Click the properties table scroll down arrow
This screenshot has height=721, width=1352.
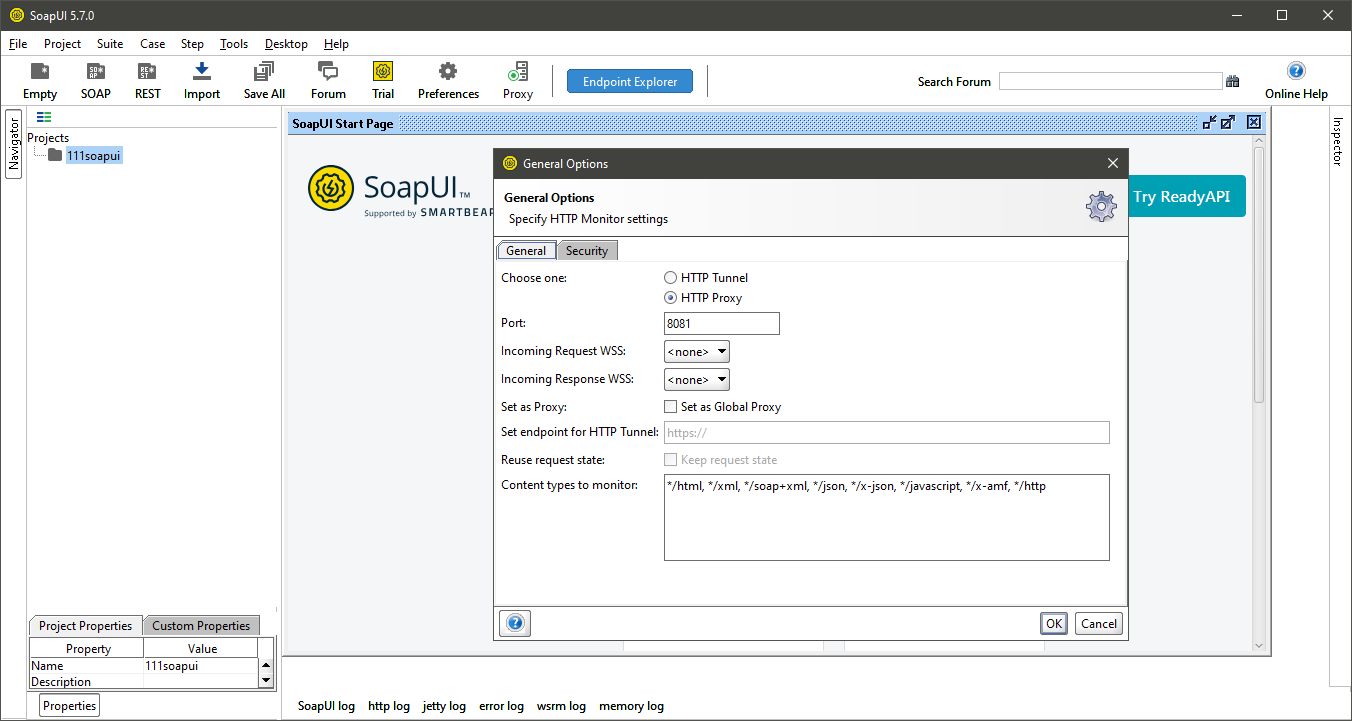click(x=266, y=680)
